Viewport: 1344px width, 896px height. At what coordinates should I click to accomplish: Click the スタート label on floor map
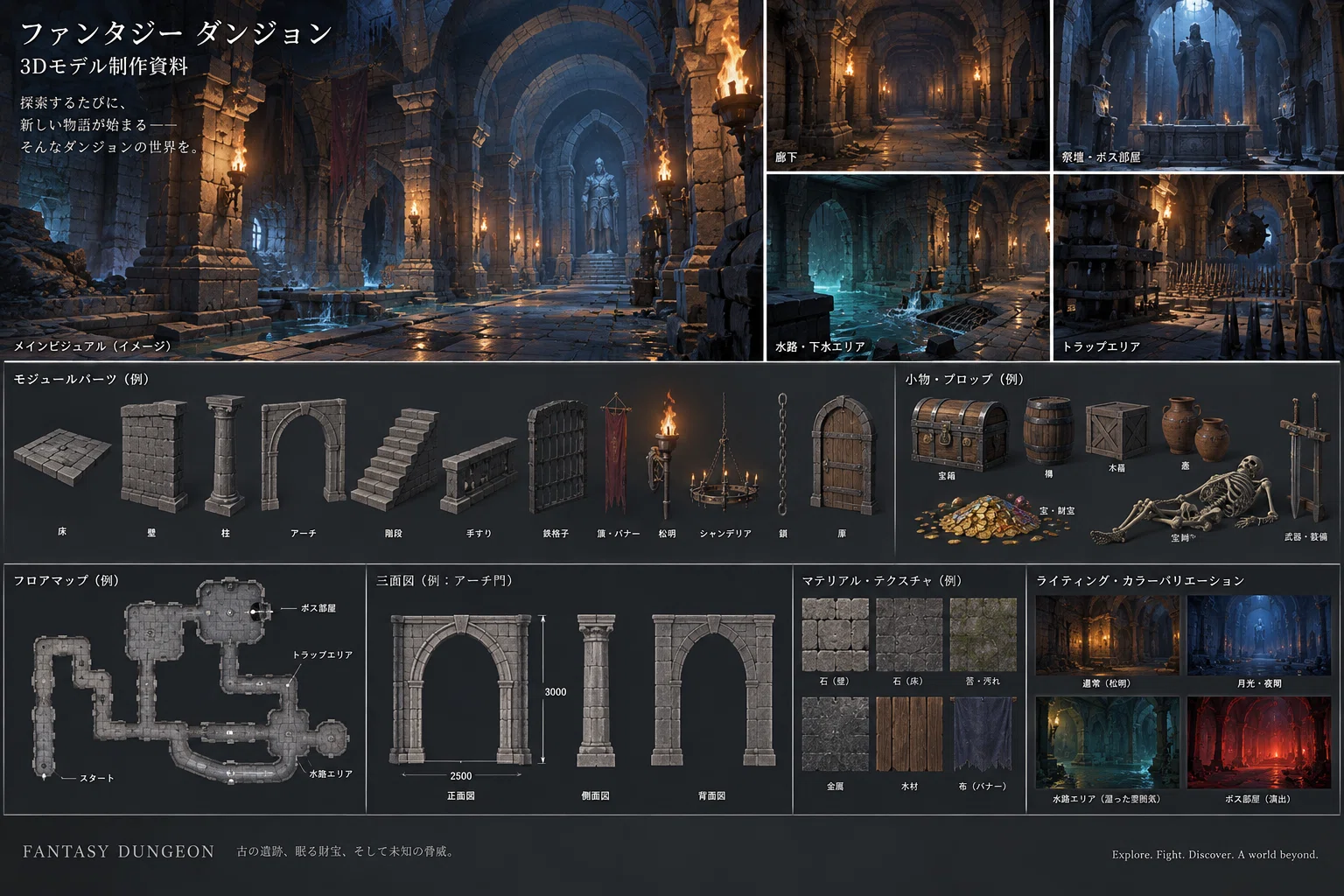96,778
